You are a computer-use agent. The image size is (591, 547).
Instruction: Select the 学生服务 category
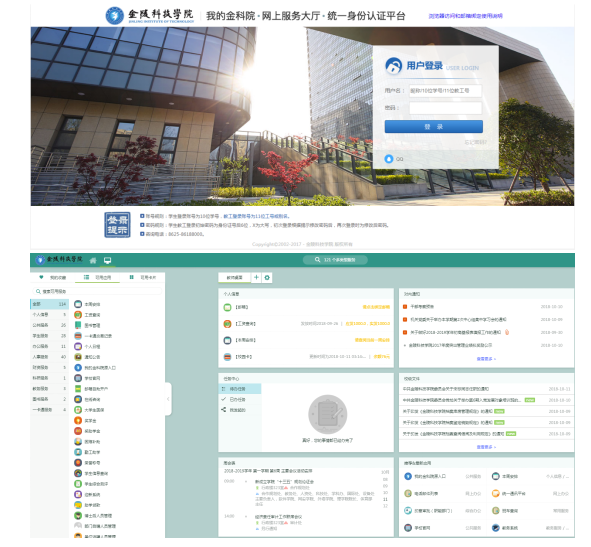49,336
